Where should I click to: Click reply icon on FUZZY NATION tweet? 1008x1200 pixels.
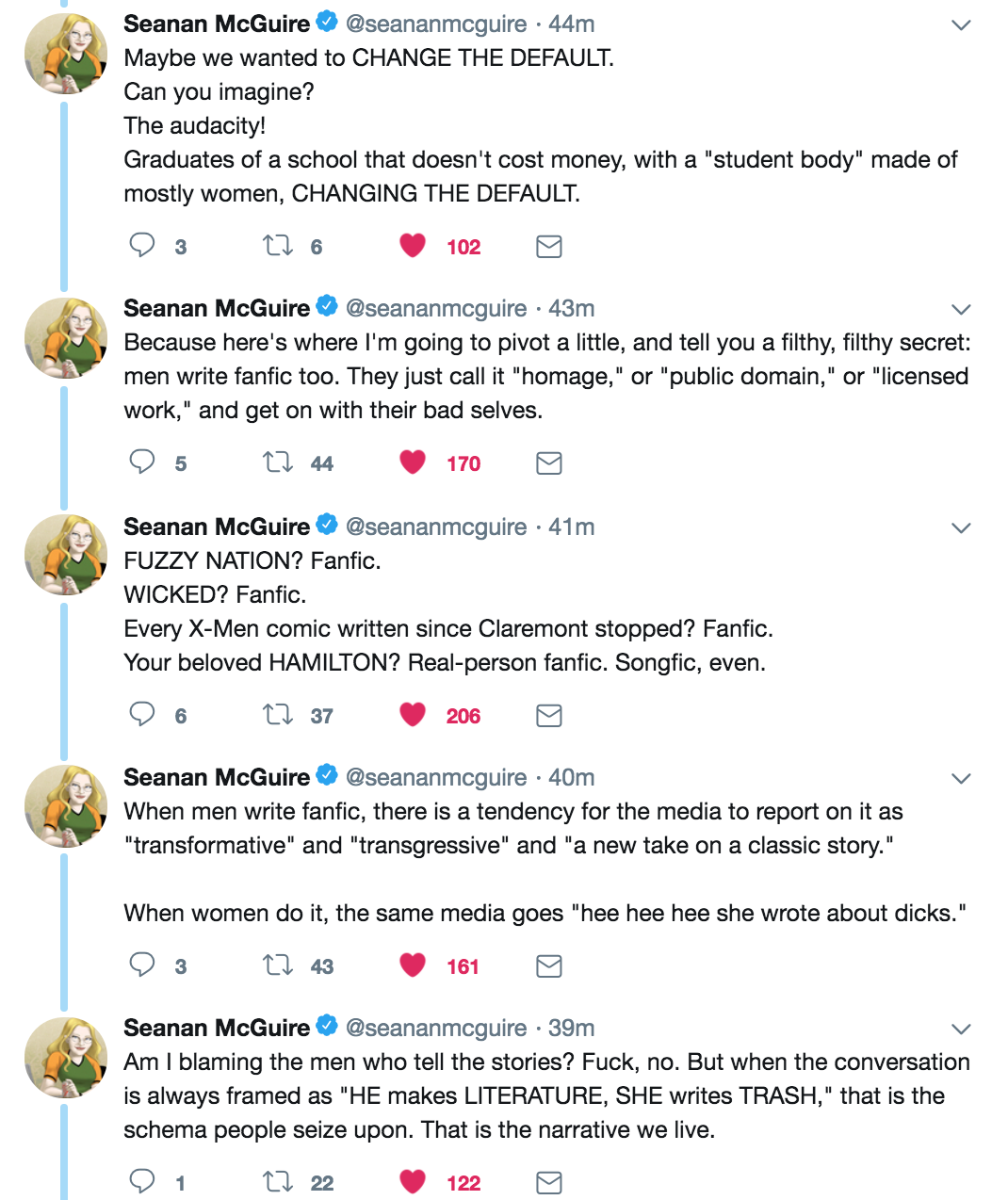(x=142, y=715)
